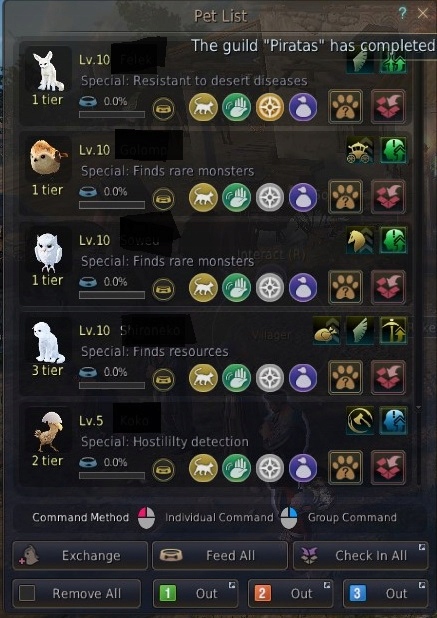This screenshot has height=618, width=437.
Task: Select the white cat 3 tier pet thumbnail
Action: coord(48,341)
